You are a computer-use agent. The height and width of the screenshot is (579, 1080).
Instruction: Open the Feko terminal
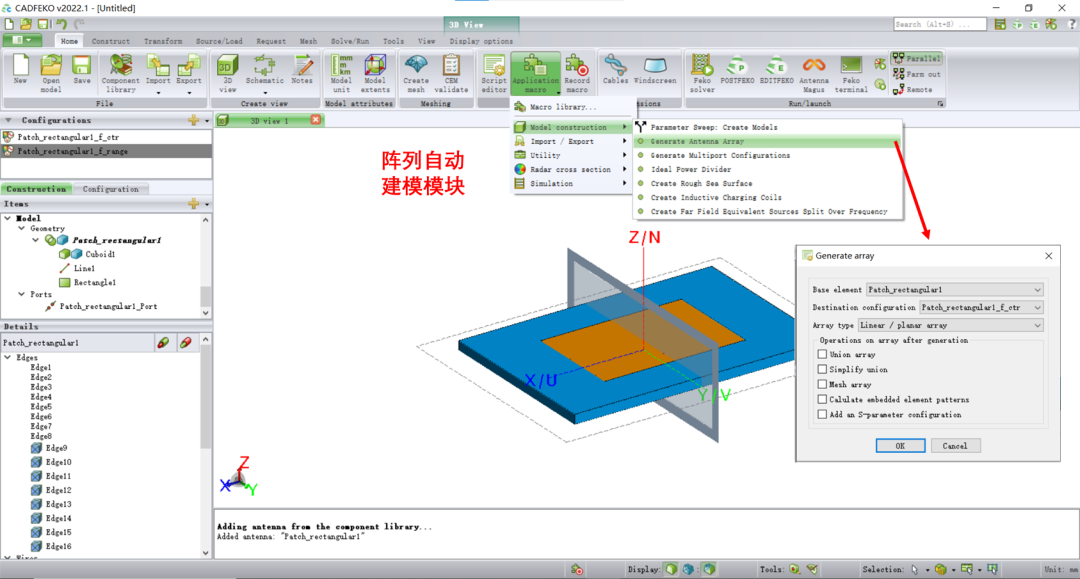click(851, 73)
